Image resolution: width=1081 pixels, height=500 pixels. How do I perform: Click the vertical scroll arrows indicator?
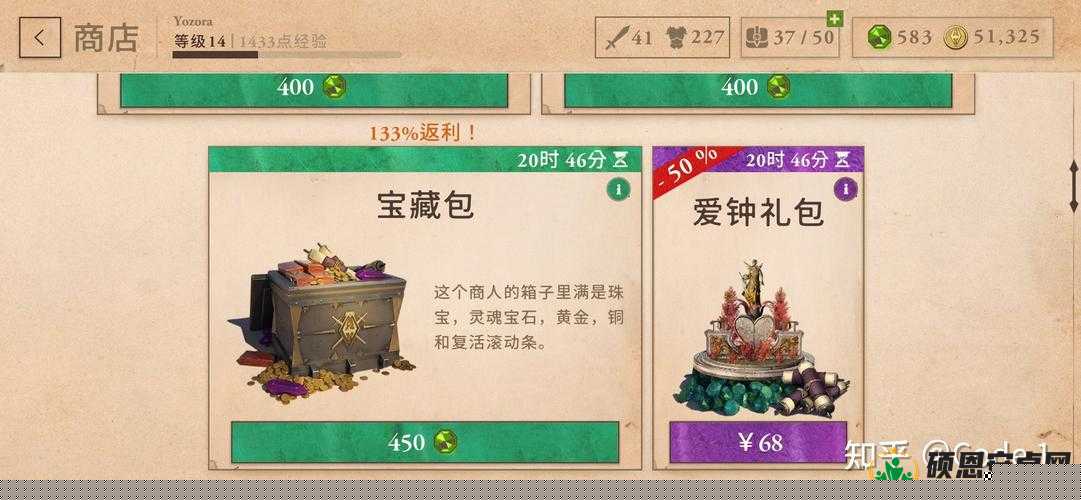pyautogui.click(x=1073, y=186)
